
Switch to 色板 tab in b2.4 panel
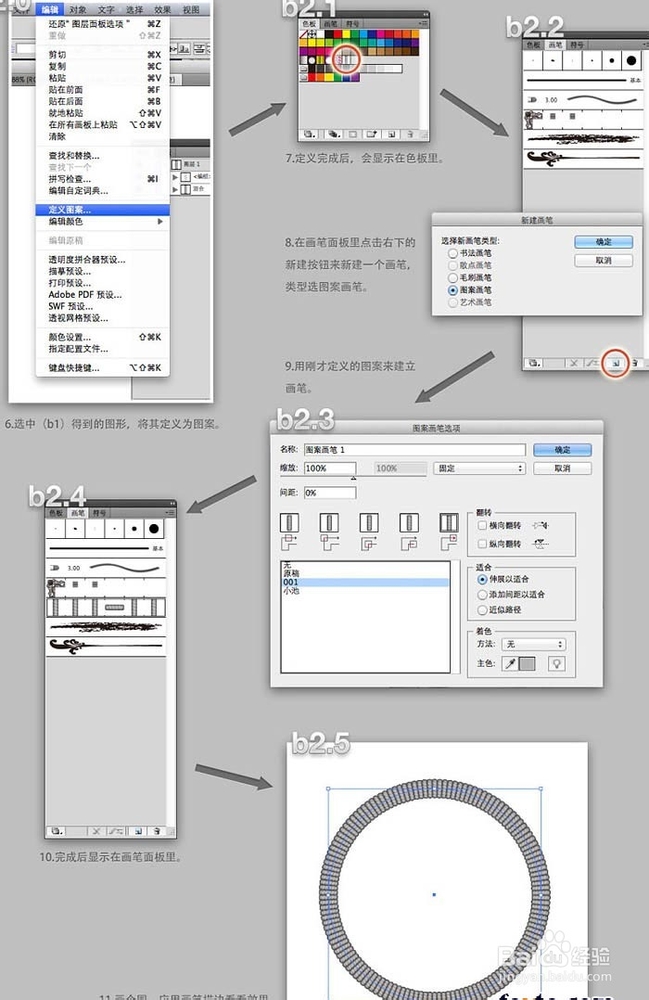click(x=56, y=513)
